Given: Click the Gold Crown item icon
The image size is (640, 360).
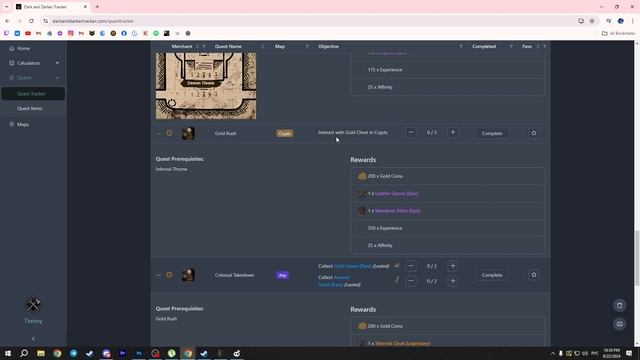Looking at the screenshot, I should [x=397, y=266].
